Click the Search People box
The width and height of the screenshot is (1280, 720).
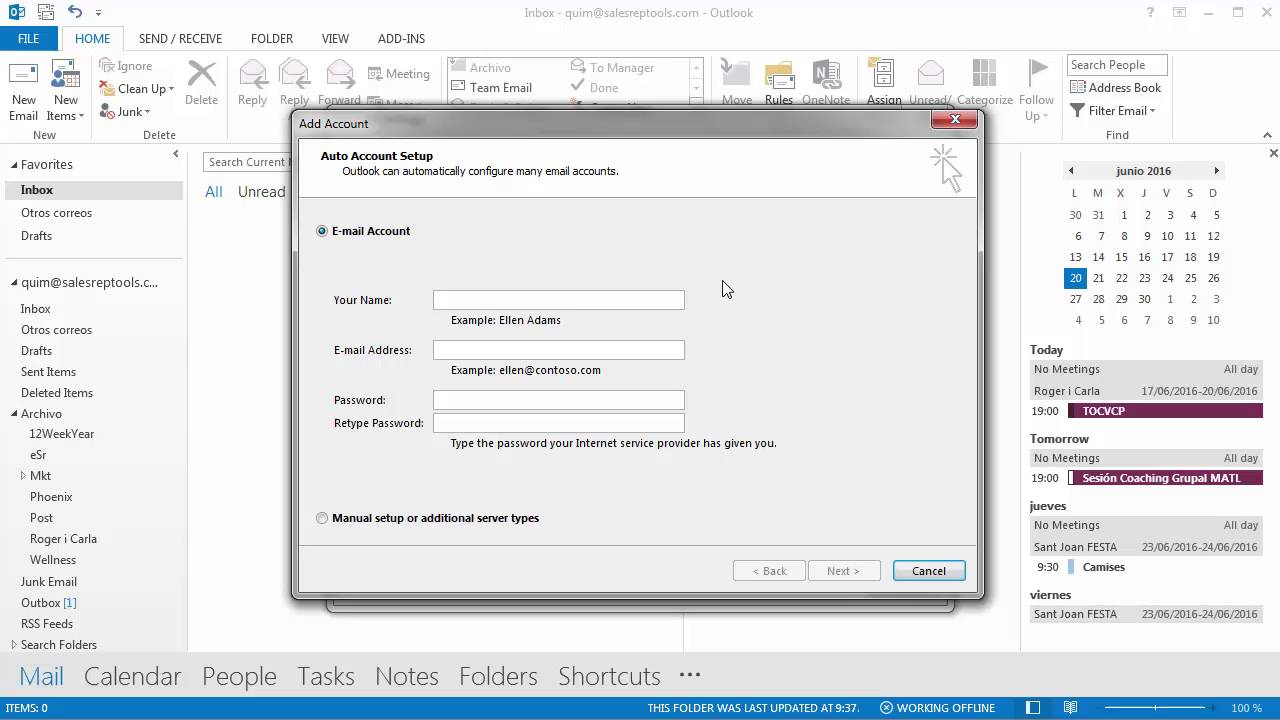coord(1117,65)
